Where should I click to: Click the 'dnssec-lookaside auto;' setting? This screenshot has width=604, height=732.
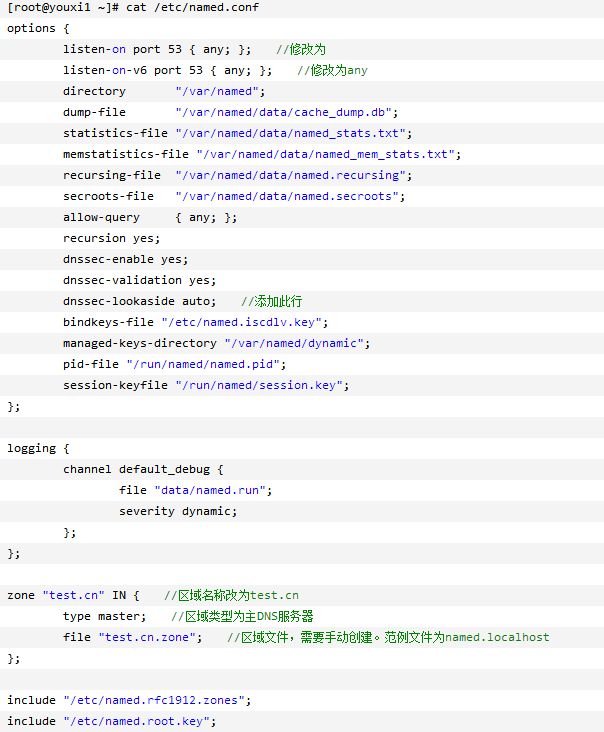pyautogui.click(x=140, y=302)
